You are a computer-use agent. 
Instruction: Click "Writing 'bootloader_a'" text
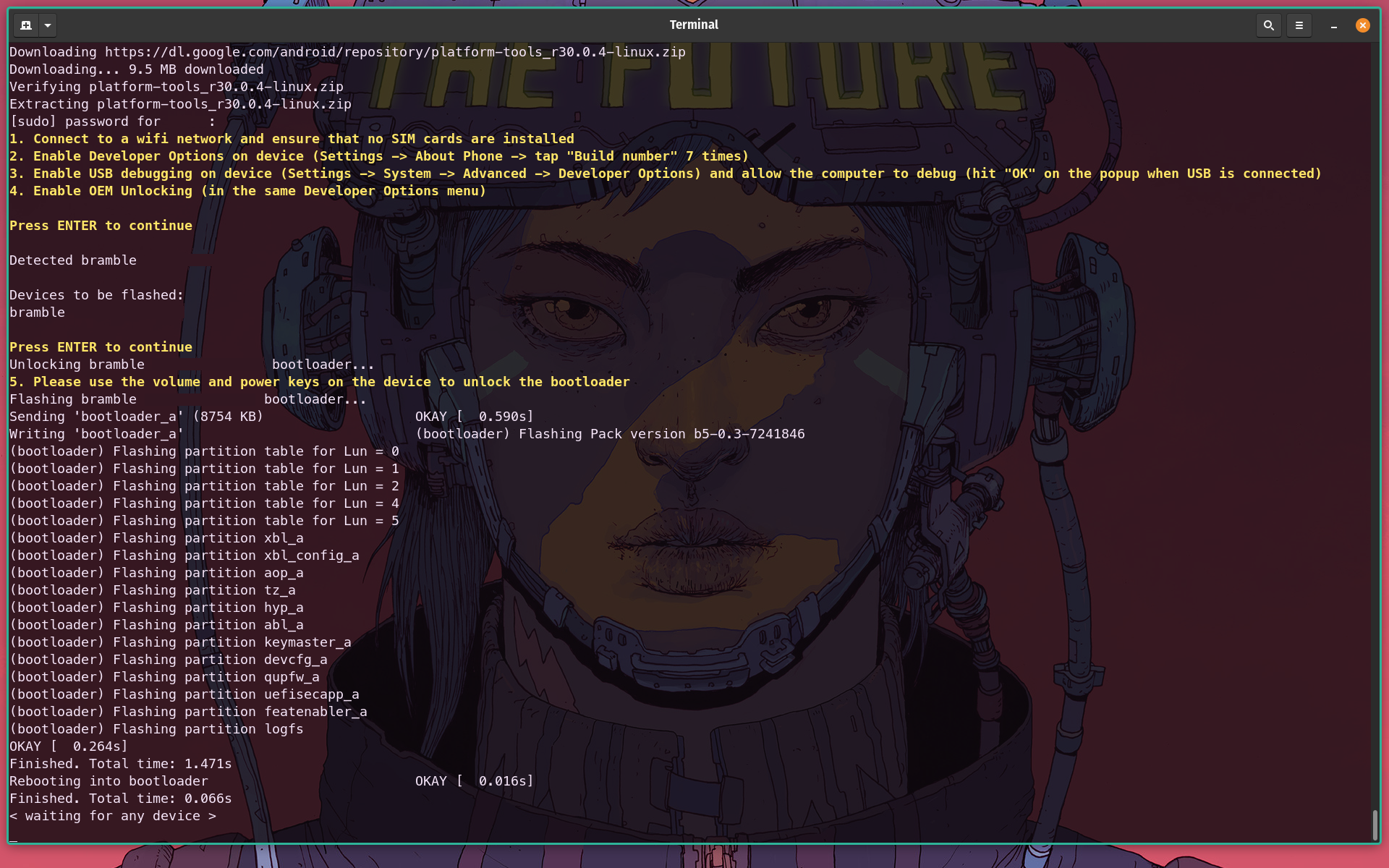(96, 434)
